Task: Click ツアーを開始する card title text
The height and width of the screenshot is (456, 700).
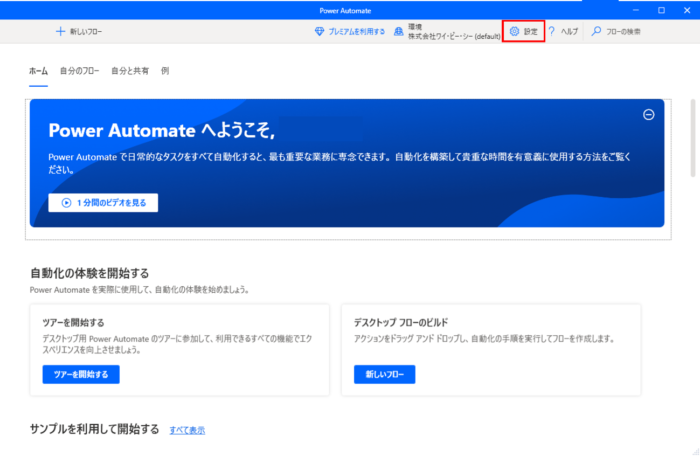Action: pos(73,322)
